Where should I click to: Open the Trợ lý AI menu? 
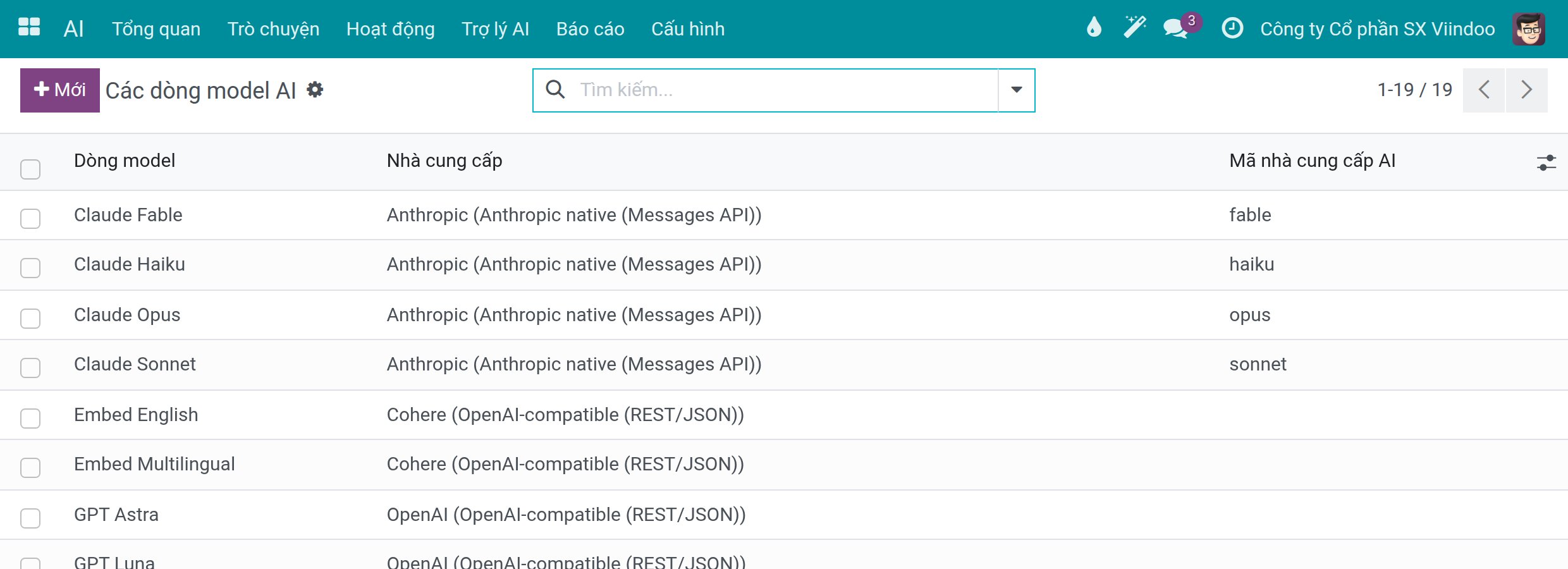coord(495,29)
